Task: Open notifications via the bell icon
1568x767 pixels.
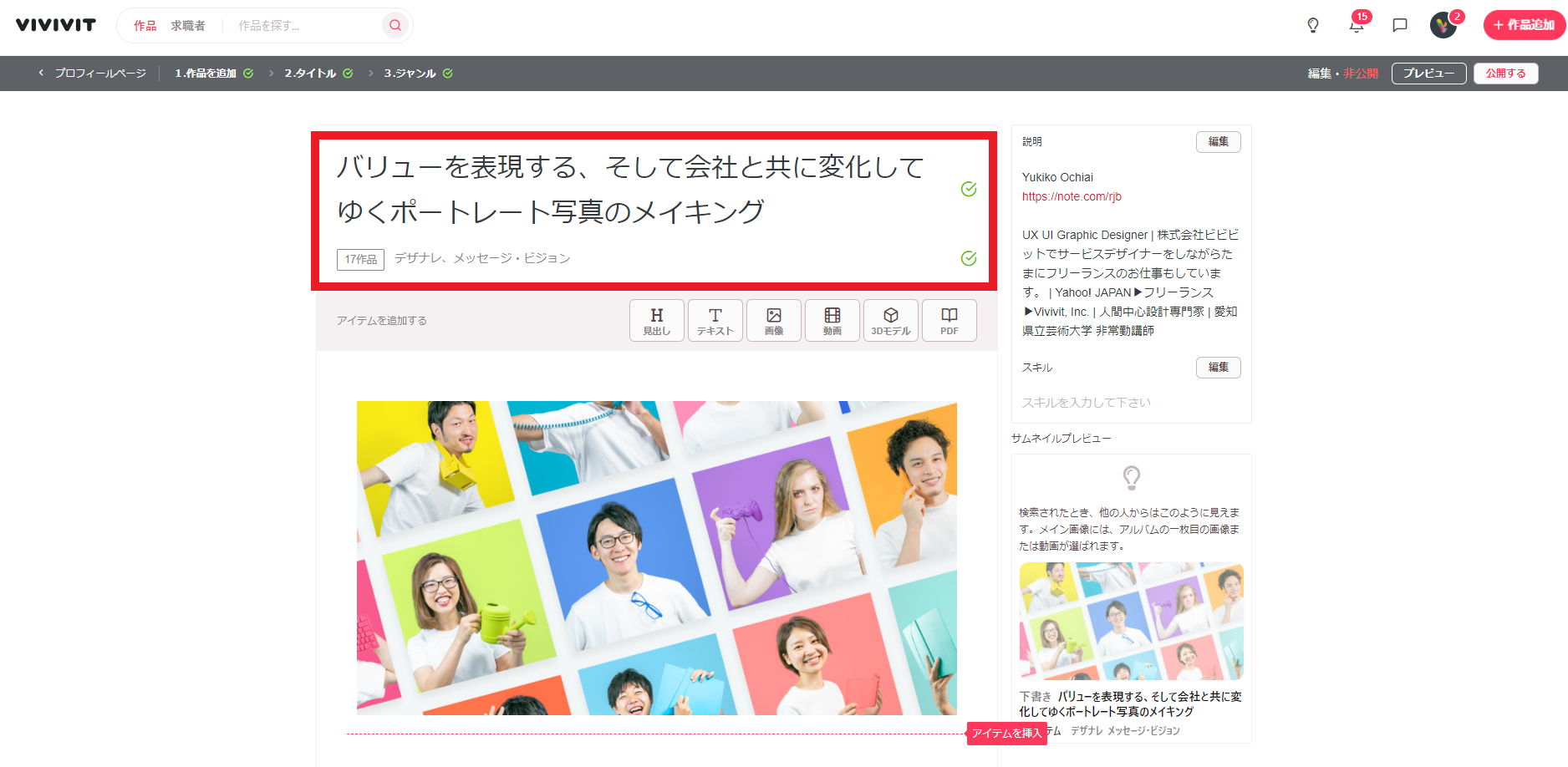Action: [1356, 26]
